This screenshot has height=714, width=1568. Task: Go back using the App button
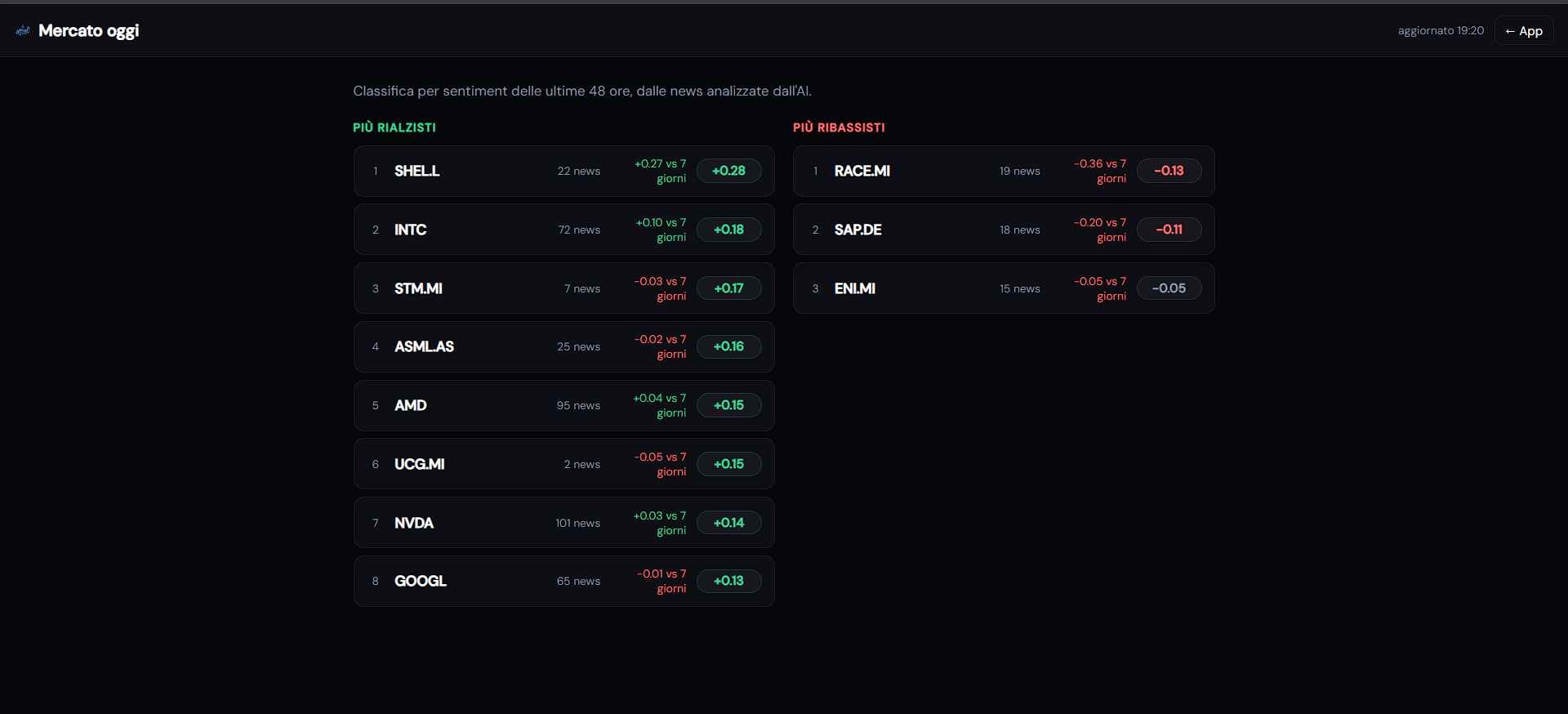coord(1524,31)
